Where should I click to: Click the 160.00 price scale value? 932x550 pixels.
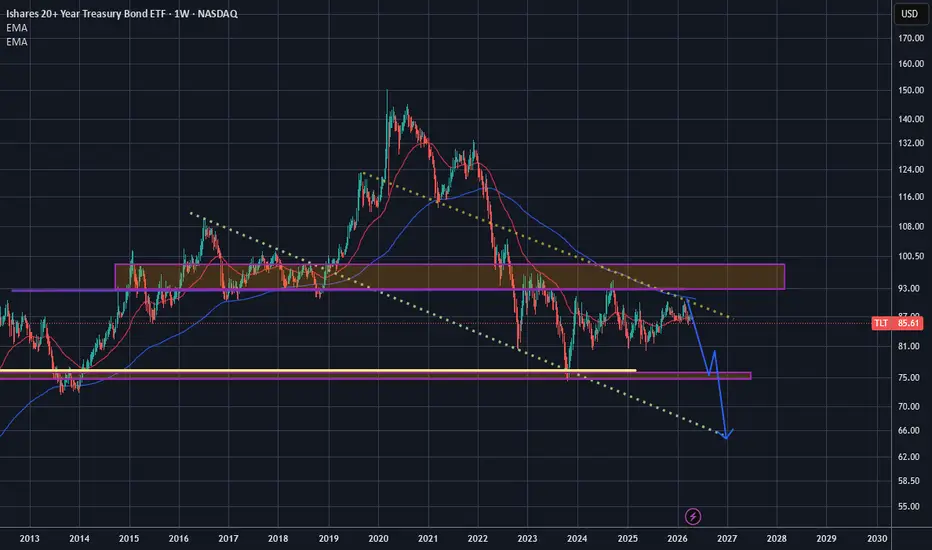click(x=911, y=64)
